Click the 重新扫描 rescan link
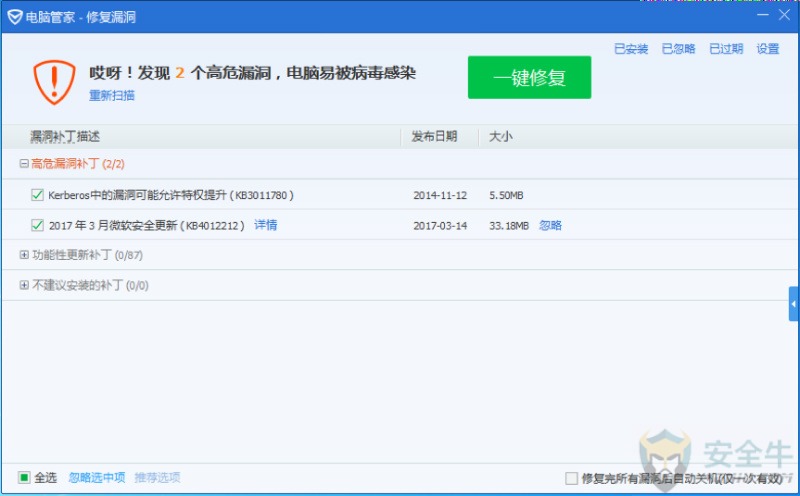Screen dimensions: 800x496 coord(112,95)
